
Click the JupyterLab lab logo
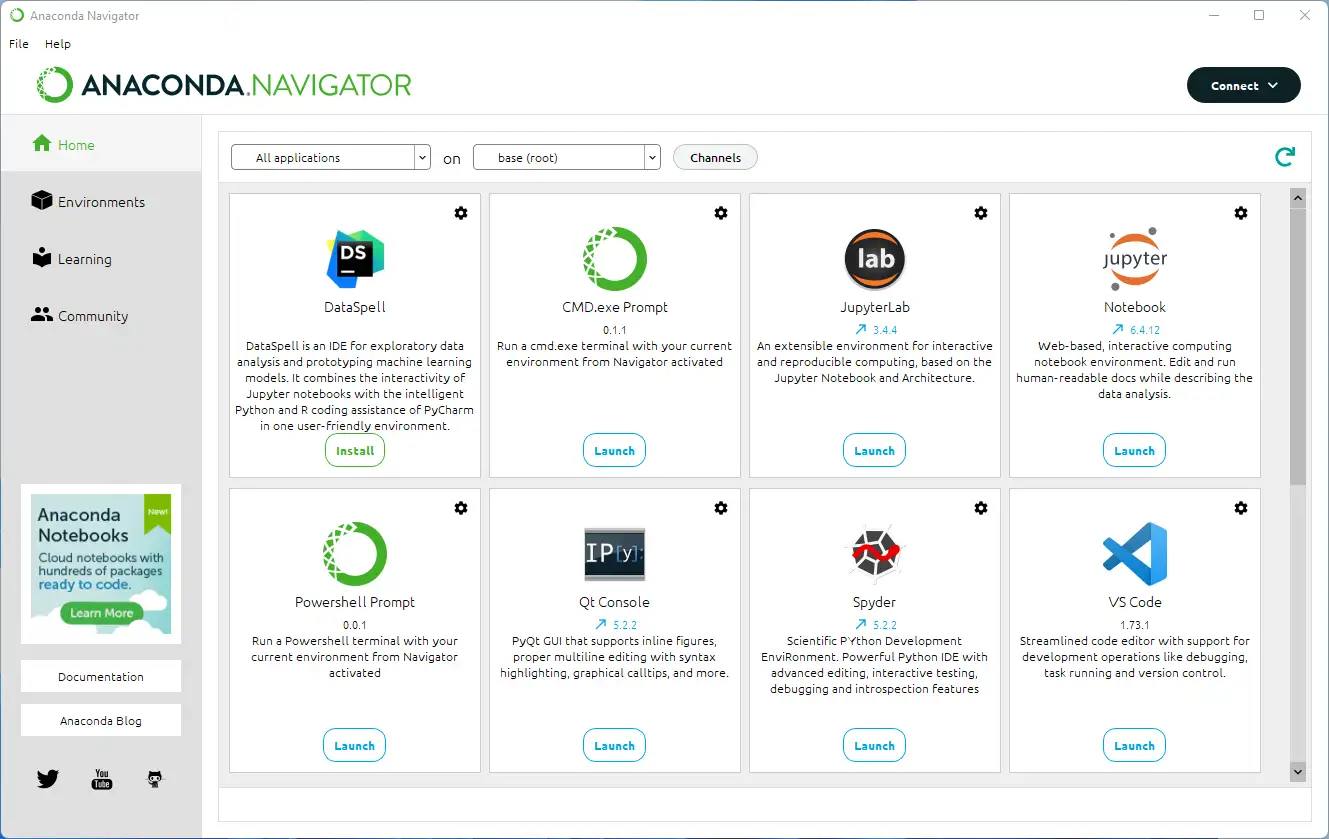[875, 259]
